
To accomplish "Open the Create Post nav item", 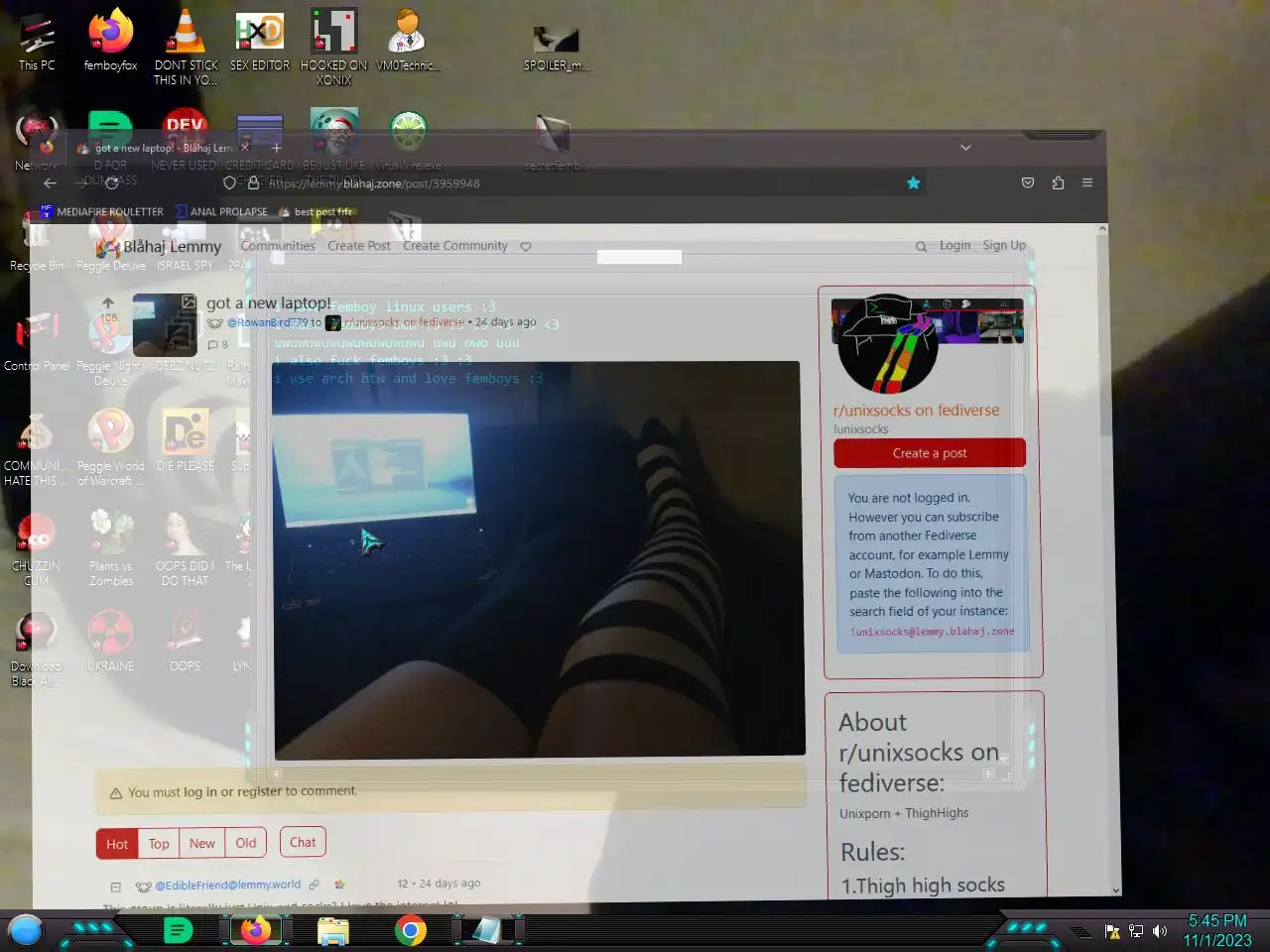I will [359, 246].
